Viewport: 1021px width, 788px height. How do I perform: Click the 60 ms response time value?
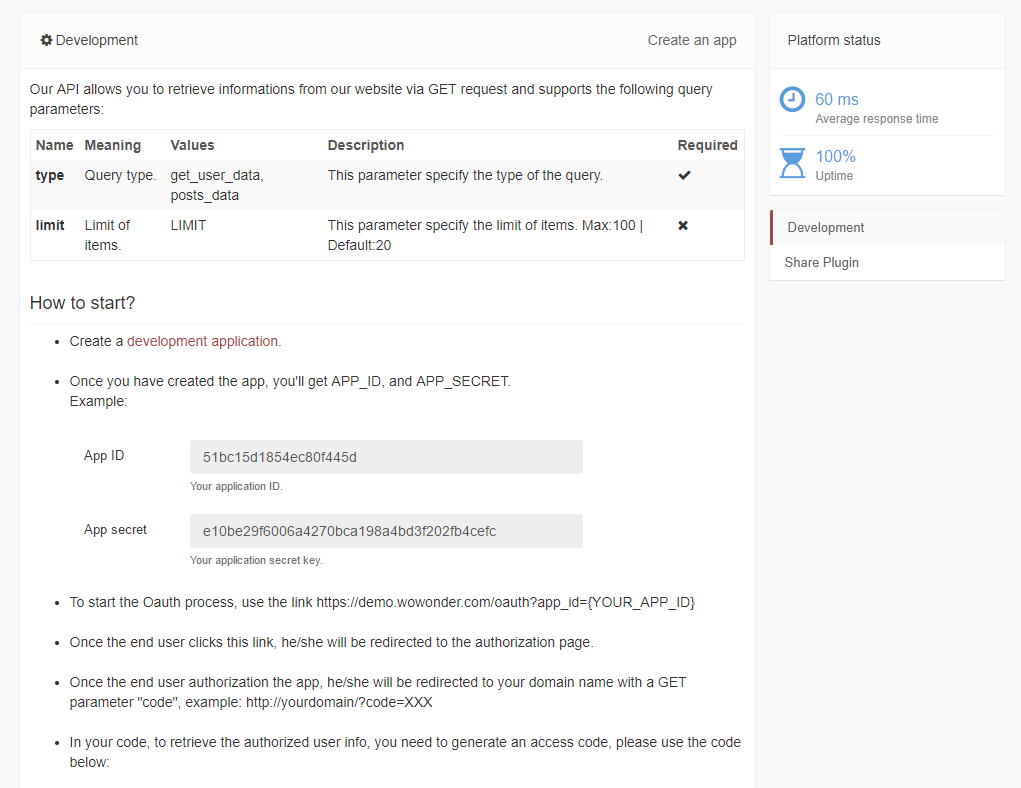point(837,99)
